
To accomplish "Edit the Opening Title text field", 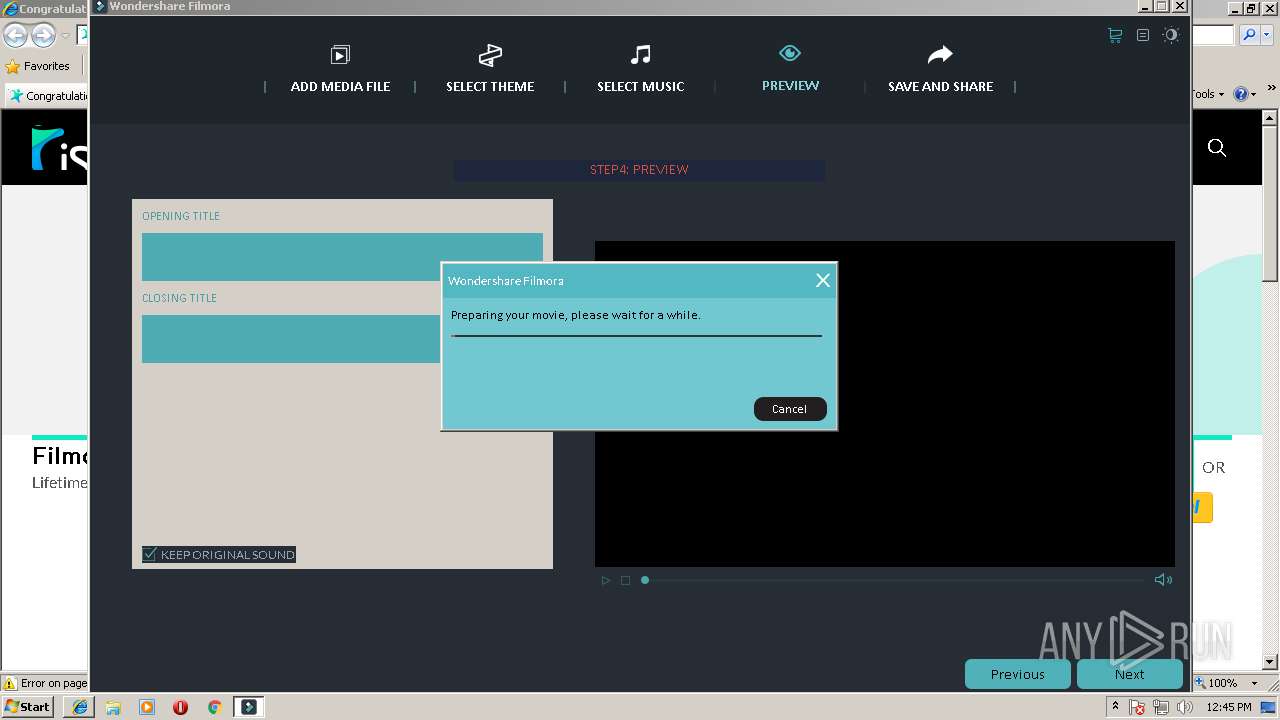I will (342, 257).
